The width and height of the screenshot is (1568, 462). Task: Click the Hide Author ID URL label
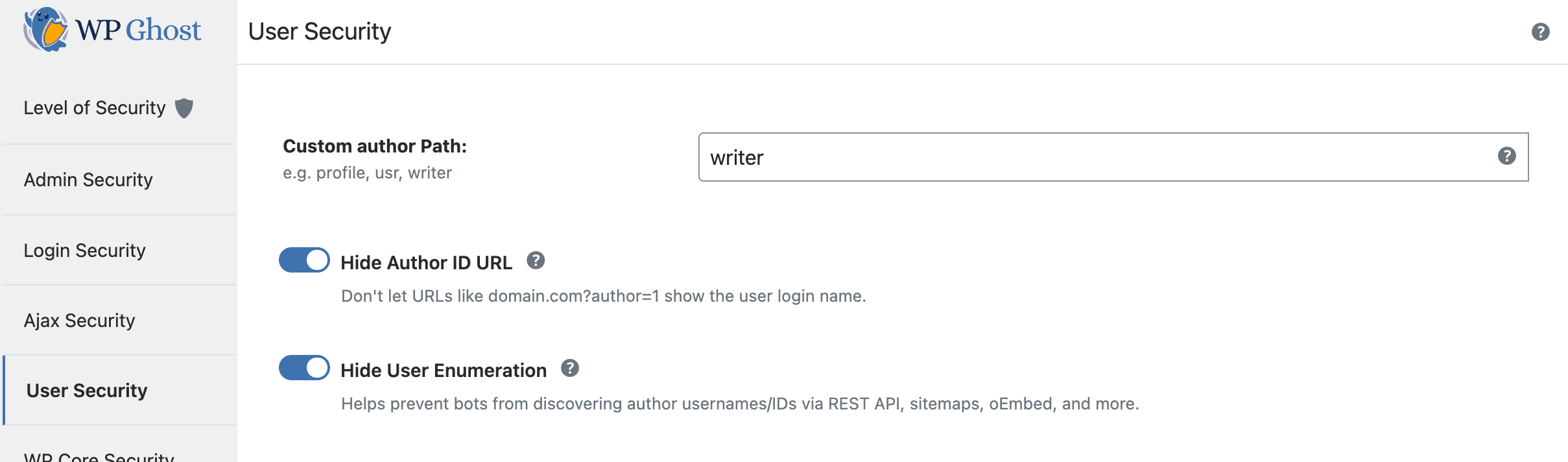pyautogui.click(x=427, y=263)
